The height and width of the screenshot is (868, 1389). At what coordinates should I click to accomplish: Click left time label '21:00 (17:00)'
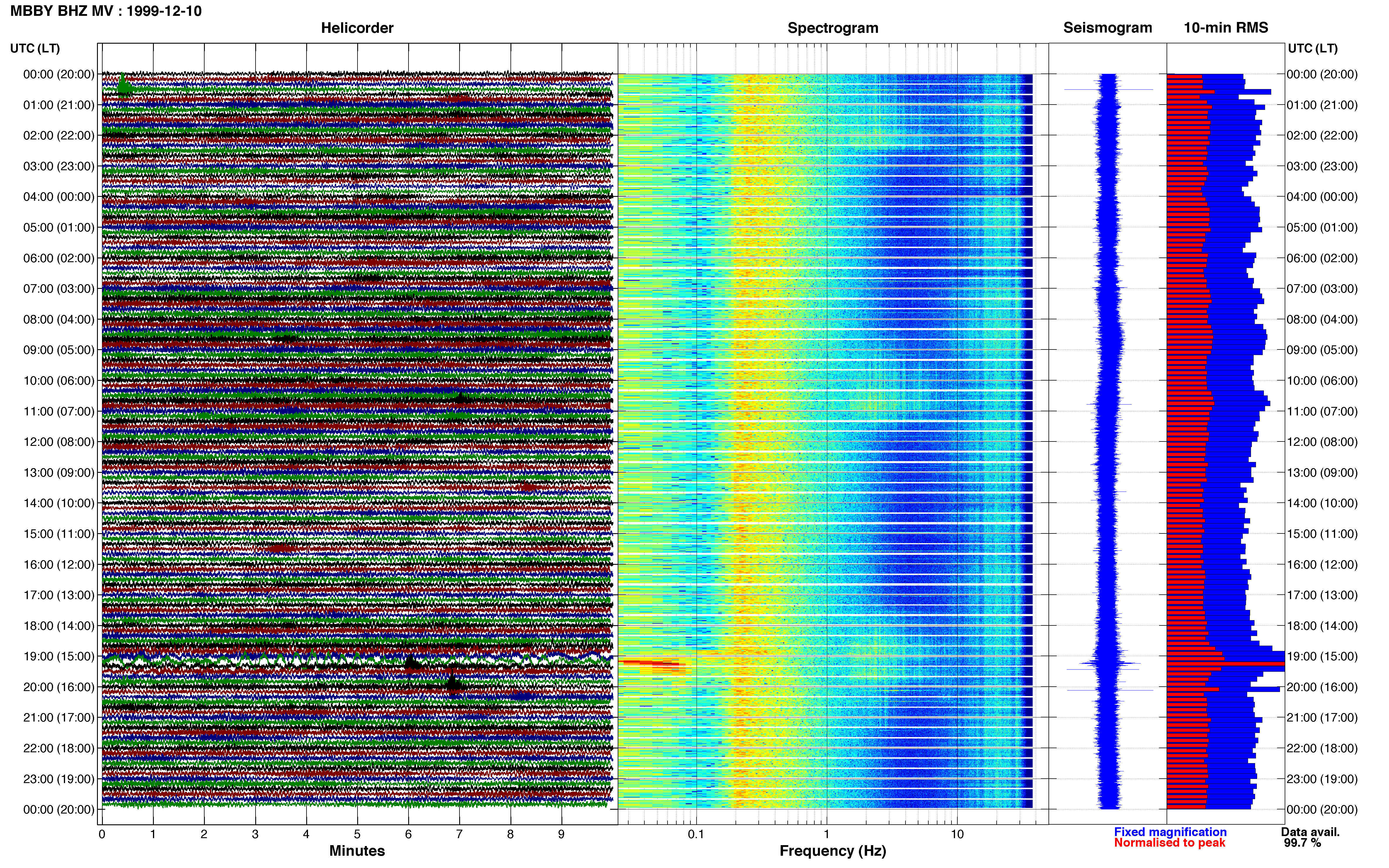[59, 718]
